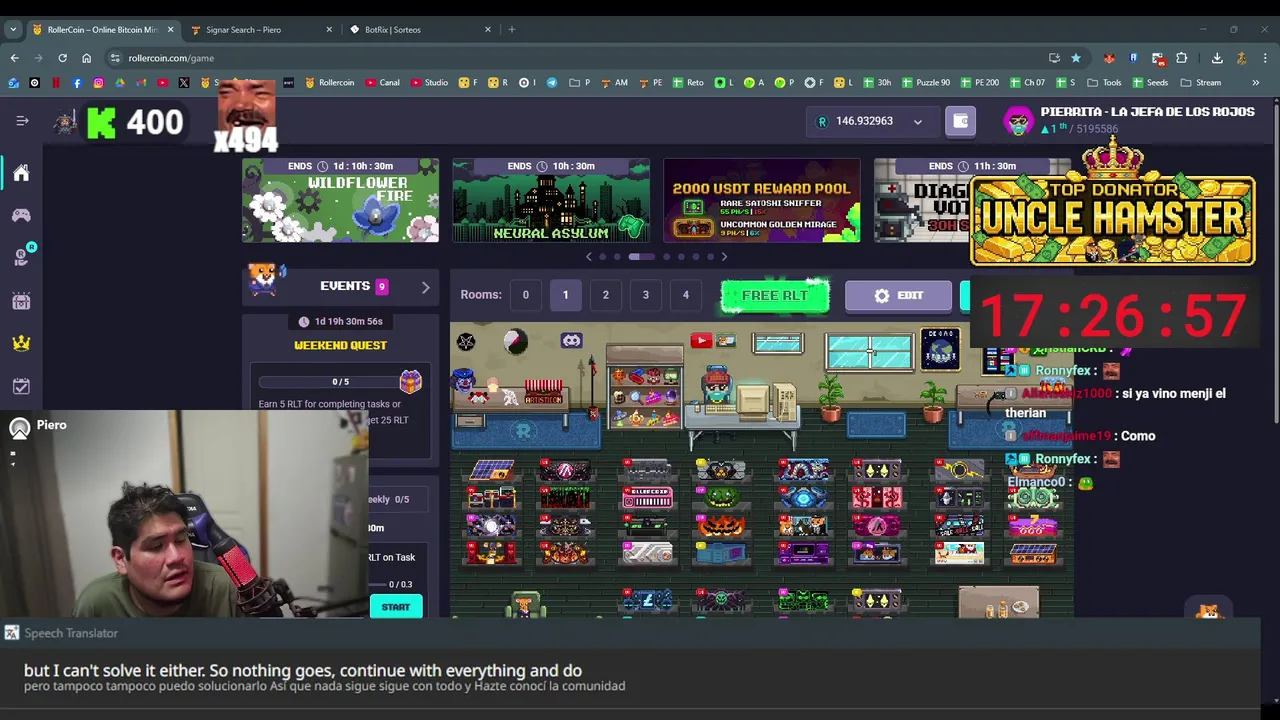The width and height of the screenshot is (1280, 720).
Task: Open the RLT rewards hand icon in sidebar
Action: pos(22,257)
